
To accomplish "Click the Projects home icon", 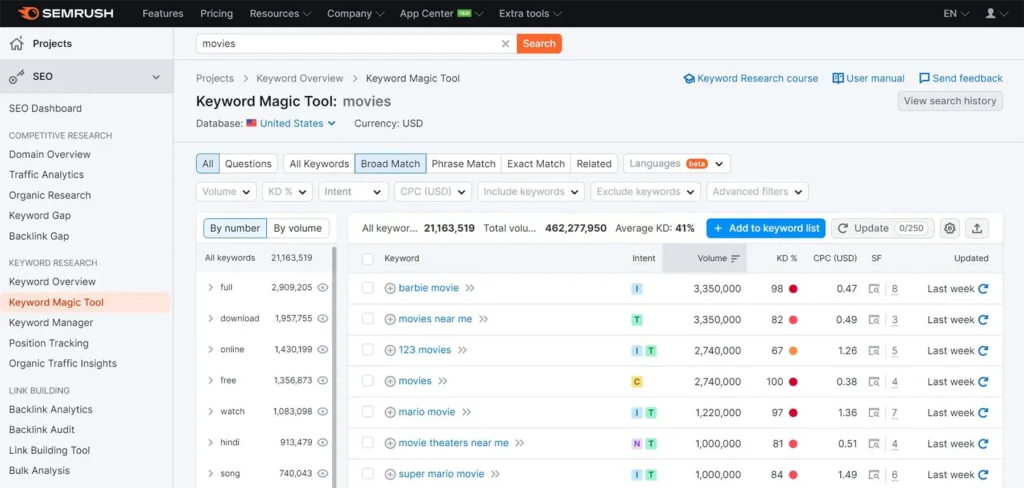I will tap(16, 44).
